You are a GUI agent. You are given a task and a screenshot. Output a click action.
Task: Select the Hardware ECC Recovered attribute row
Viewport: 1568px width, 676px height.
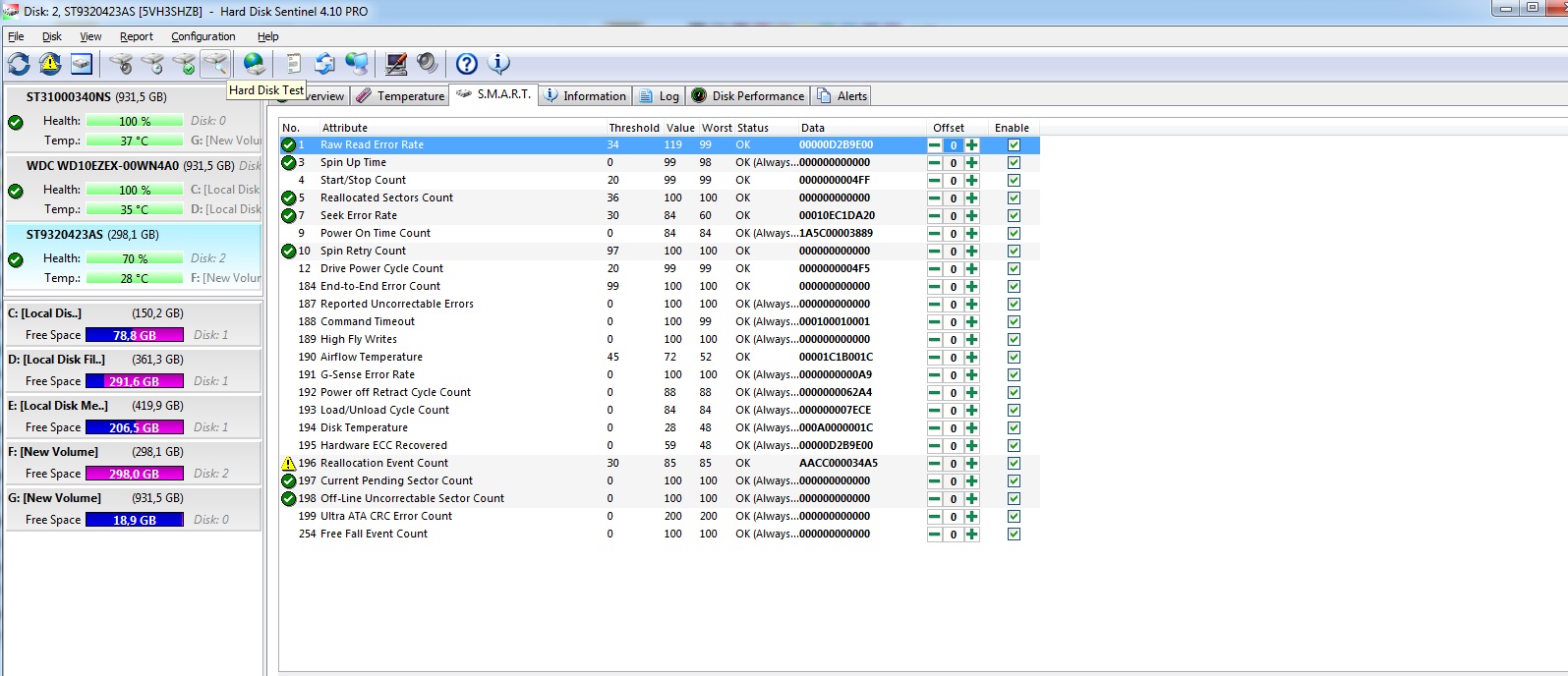[659, 446]
